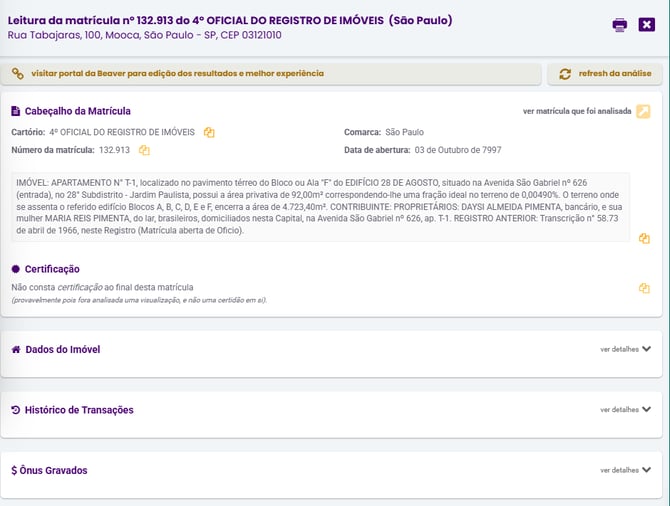Viewport: 670px width, 506px height.
Task: Expand Histórico de Transações details chevron
Action: click(x=646, y=409)
